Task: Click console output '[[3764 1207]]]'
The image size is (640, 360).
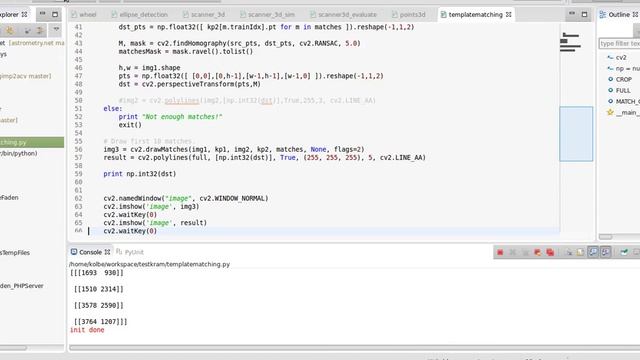Action: click(100, 322)
